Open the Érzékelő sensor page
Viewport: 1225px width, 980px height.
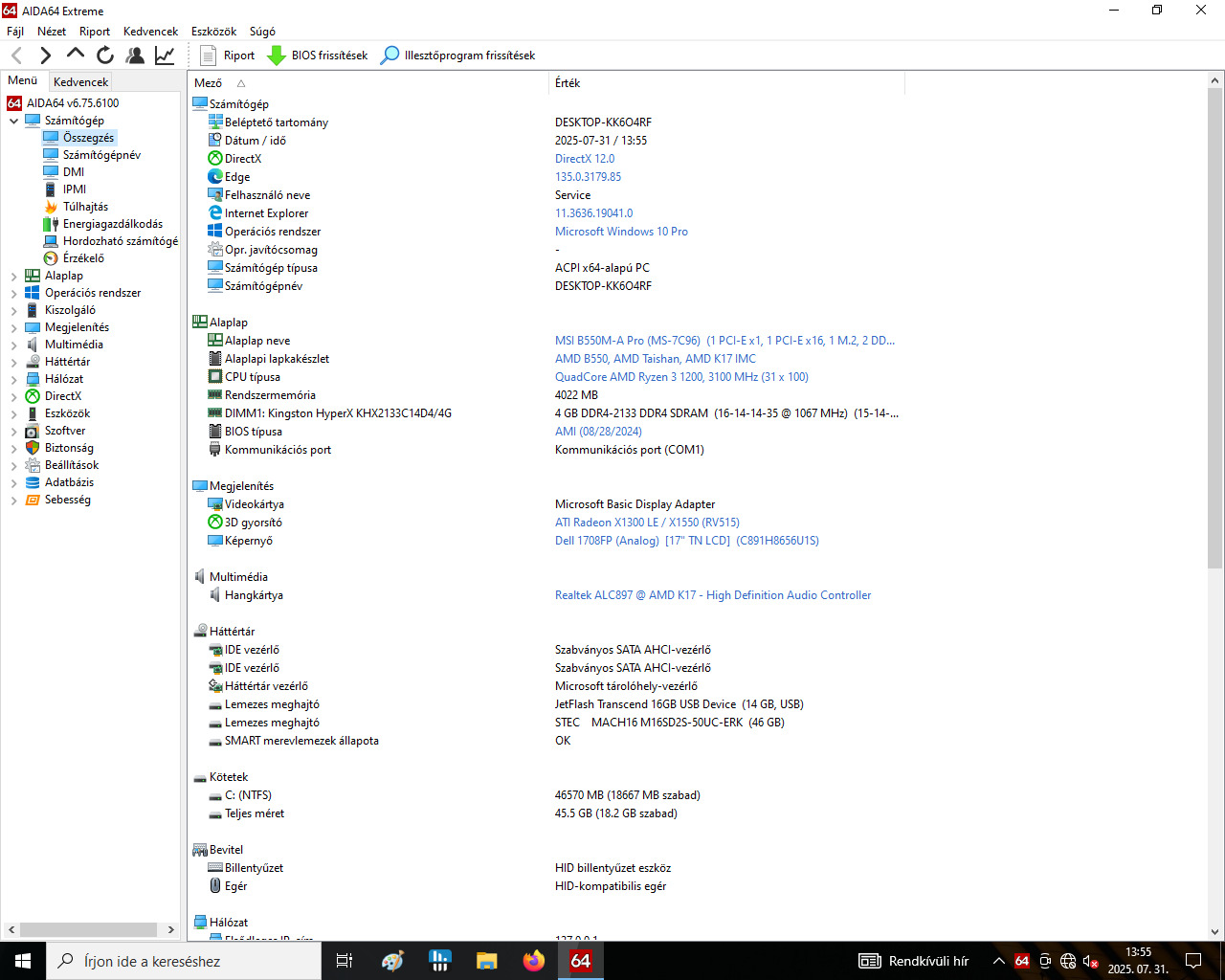(83, 258)
